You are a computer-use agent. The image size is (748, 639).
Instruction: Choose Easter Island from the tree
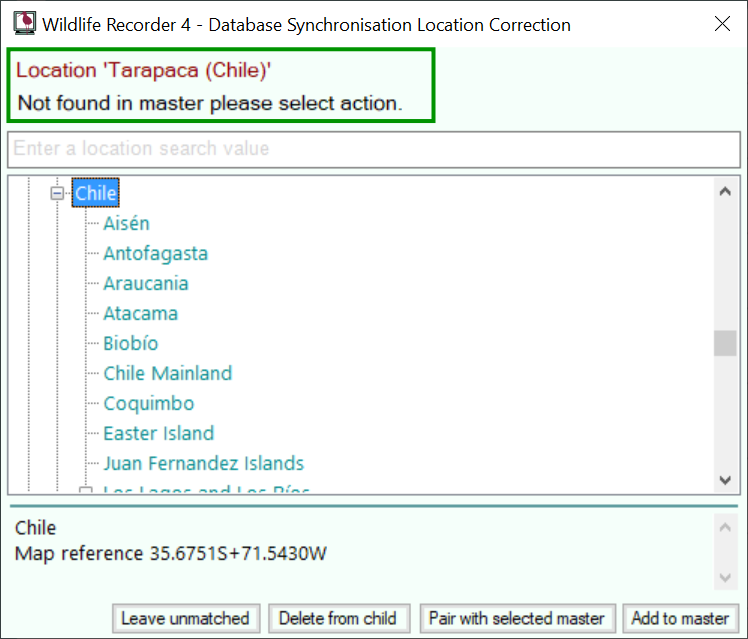click(158, 433)
